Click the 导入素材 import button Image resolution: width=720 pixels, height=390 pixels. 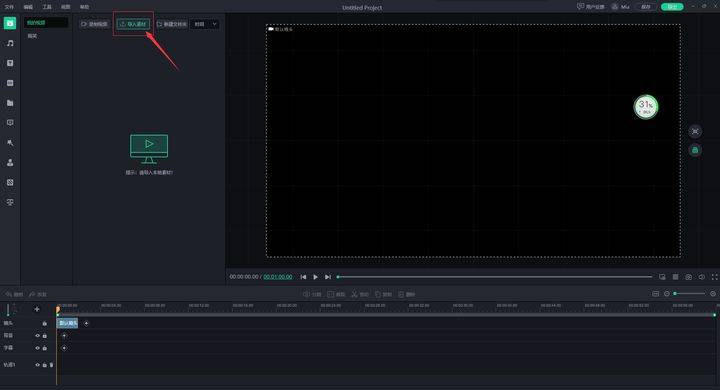pos(133,24)
